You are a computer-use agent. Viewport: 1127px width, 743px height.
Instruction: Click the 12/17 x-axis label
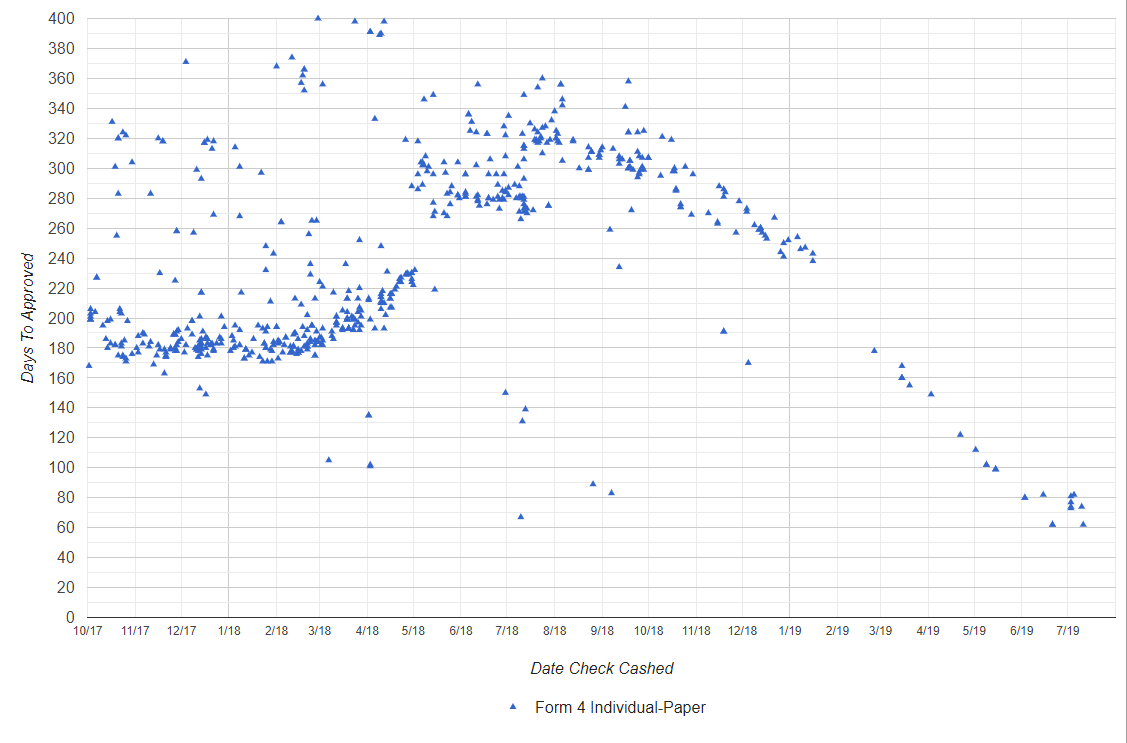coord(182,631)
